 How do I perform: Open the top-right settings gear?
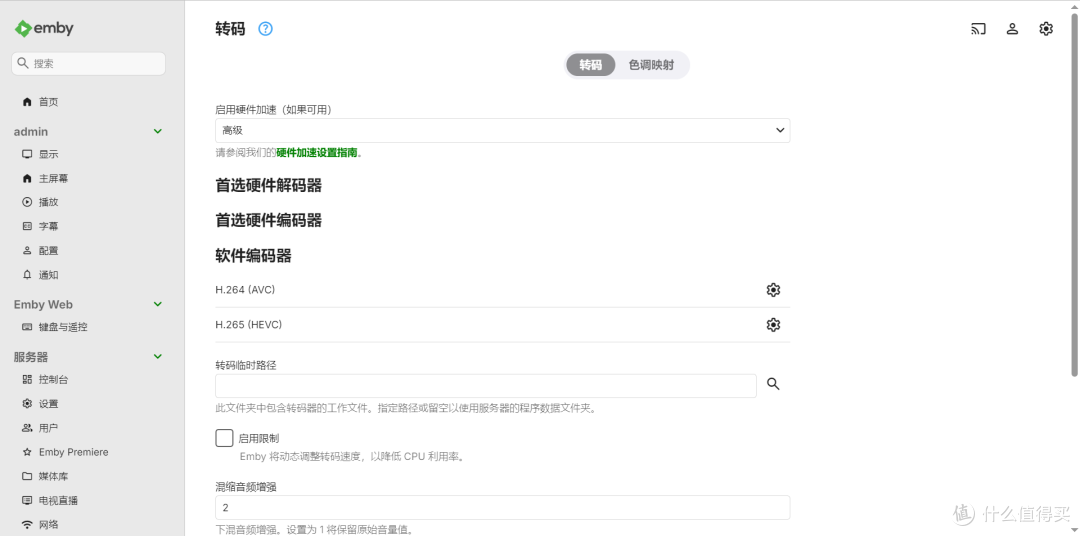coord(1046,29)
